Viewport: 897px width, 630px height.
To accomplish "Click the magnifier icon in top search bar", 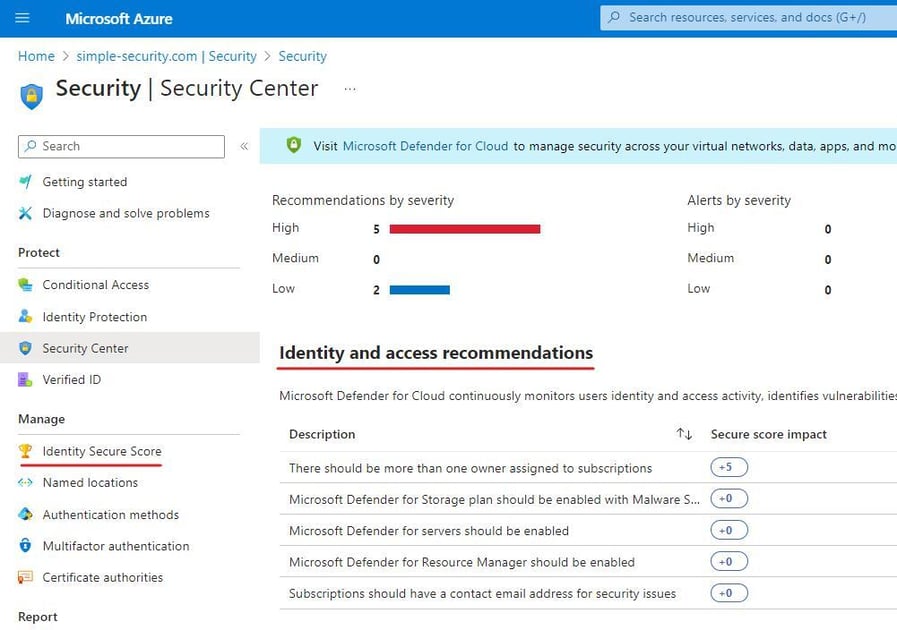I will 614,17.
